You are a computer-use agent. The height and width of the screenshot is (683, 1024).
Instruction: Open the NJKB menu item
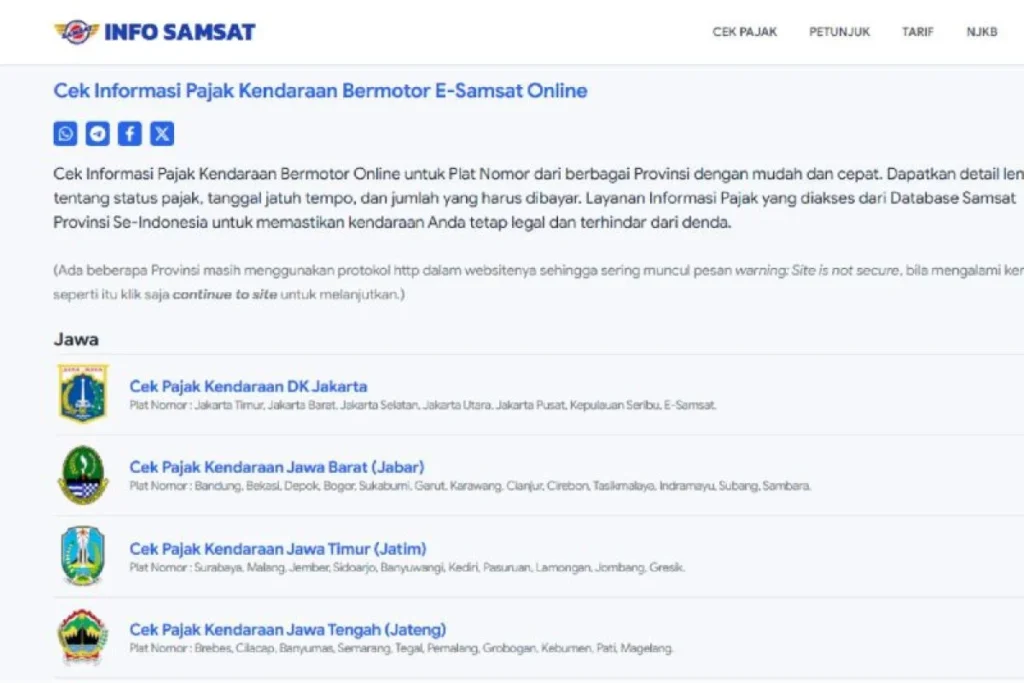(x=982, y=31)
